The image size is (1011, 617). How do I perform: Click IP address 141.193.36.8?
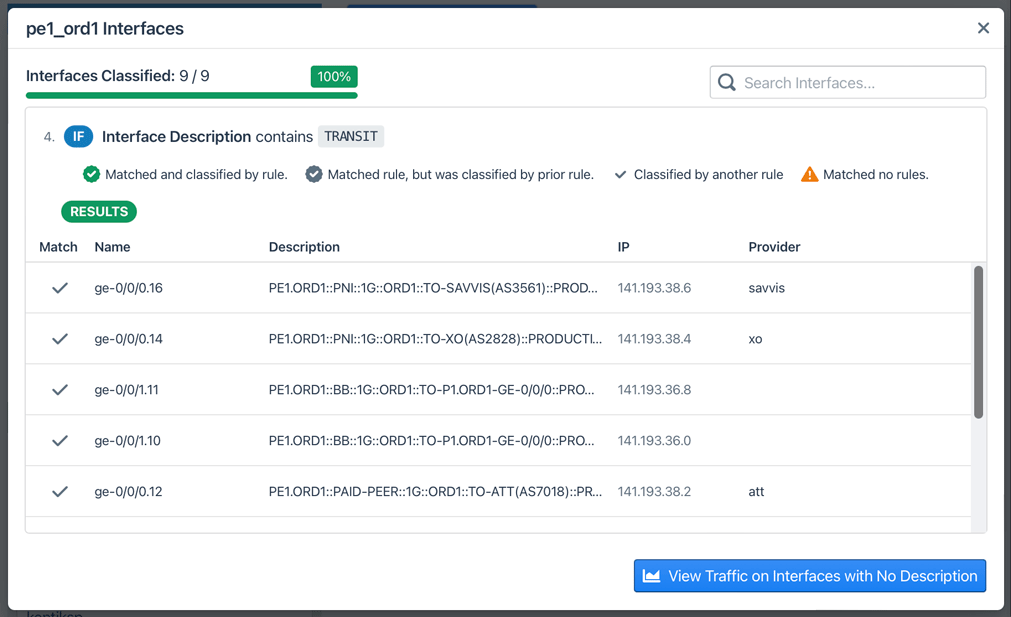(x=654, y=390)
